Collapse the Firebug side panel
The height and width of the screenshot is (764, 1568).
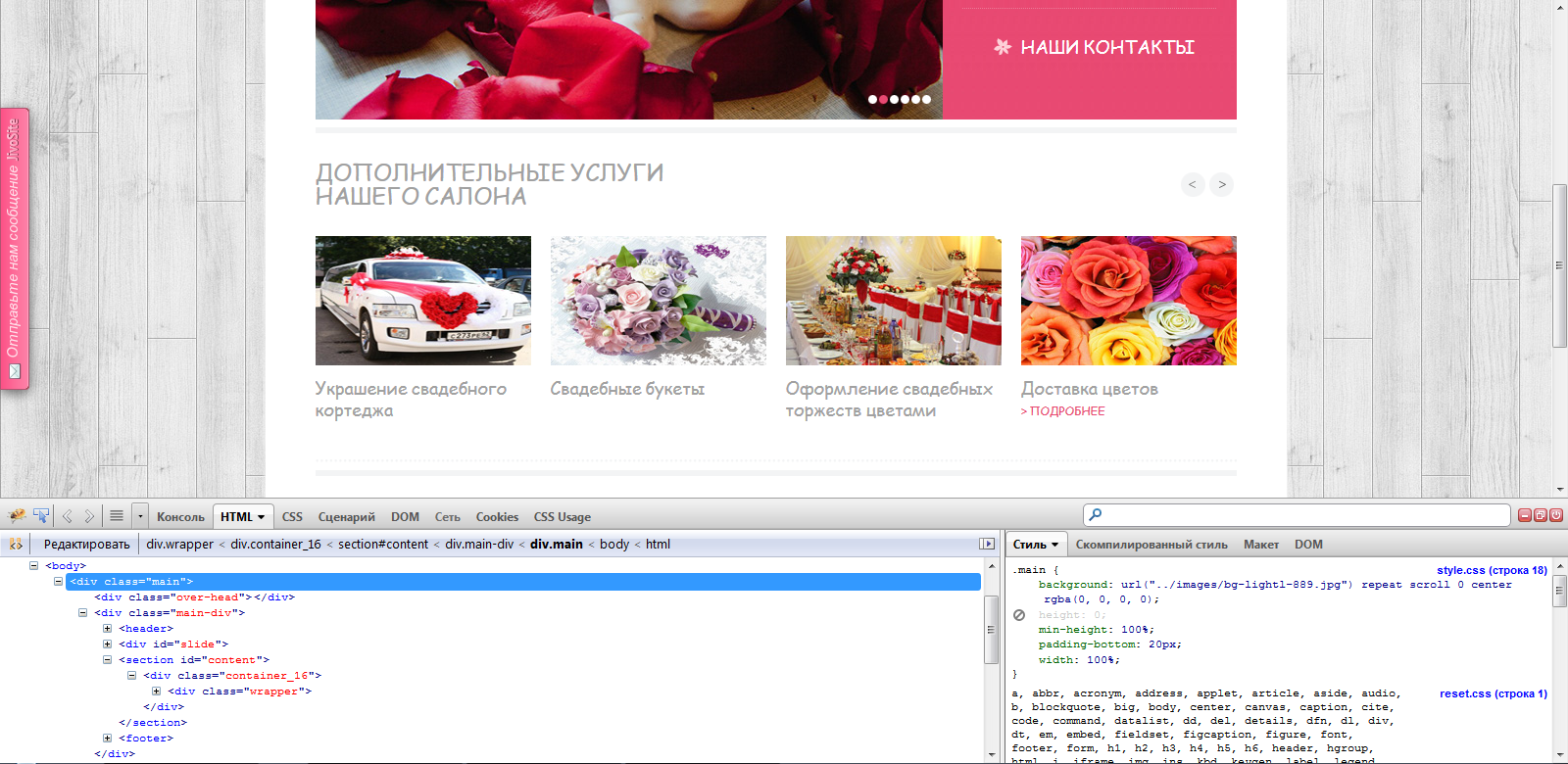pos(987,544)
